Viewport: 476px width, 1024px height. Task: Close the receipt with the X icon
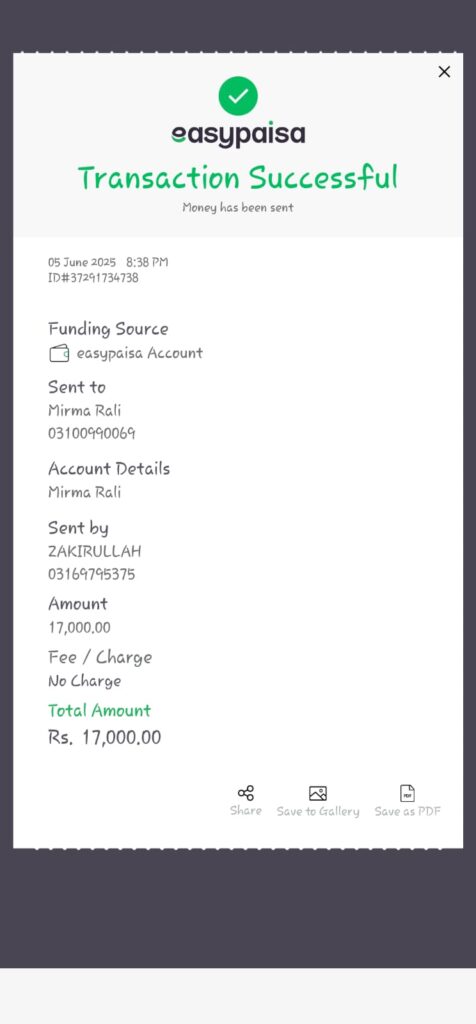pyautogui.click(x=444, y=72)
